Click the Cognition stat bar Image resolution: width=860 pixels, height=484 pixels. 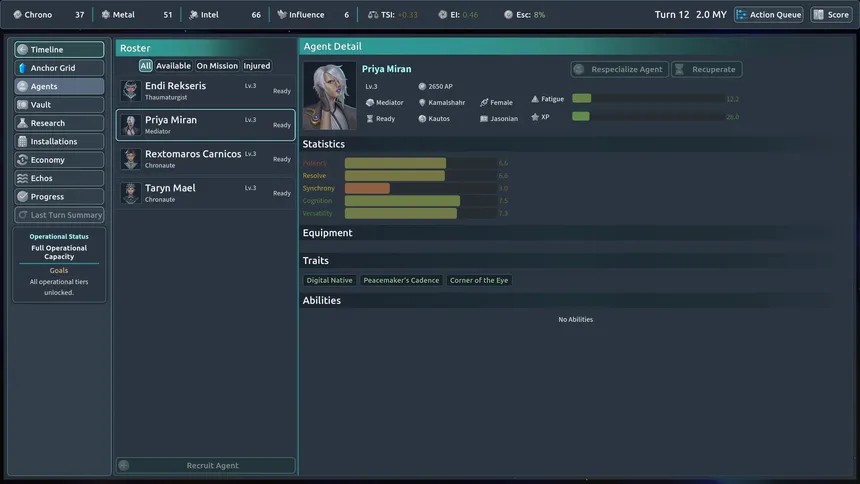(x=420, y=201)
